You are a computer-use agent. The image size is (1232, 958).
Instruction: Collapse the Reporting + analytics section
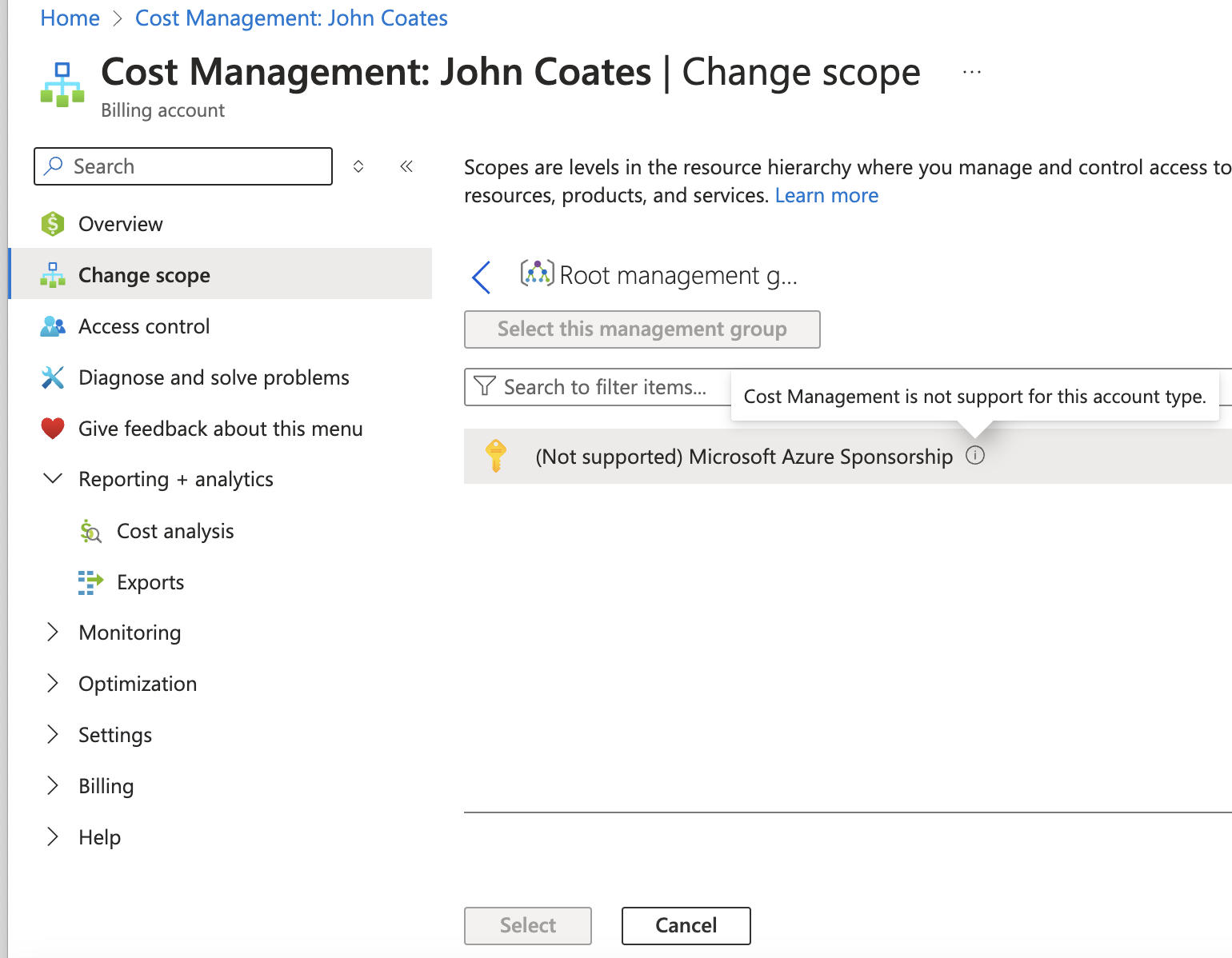tap(53, 478)
